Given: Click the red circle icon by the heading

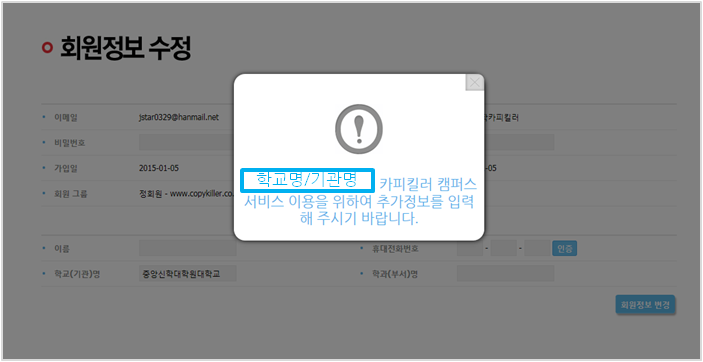Looking at the screenshot, I should (48, 47).
